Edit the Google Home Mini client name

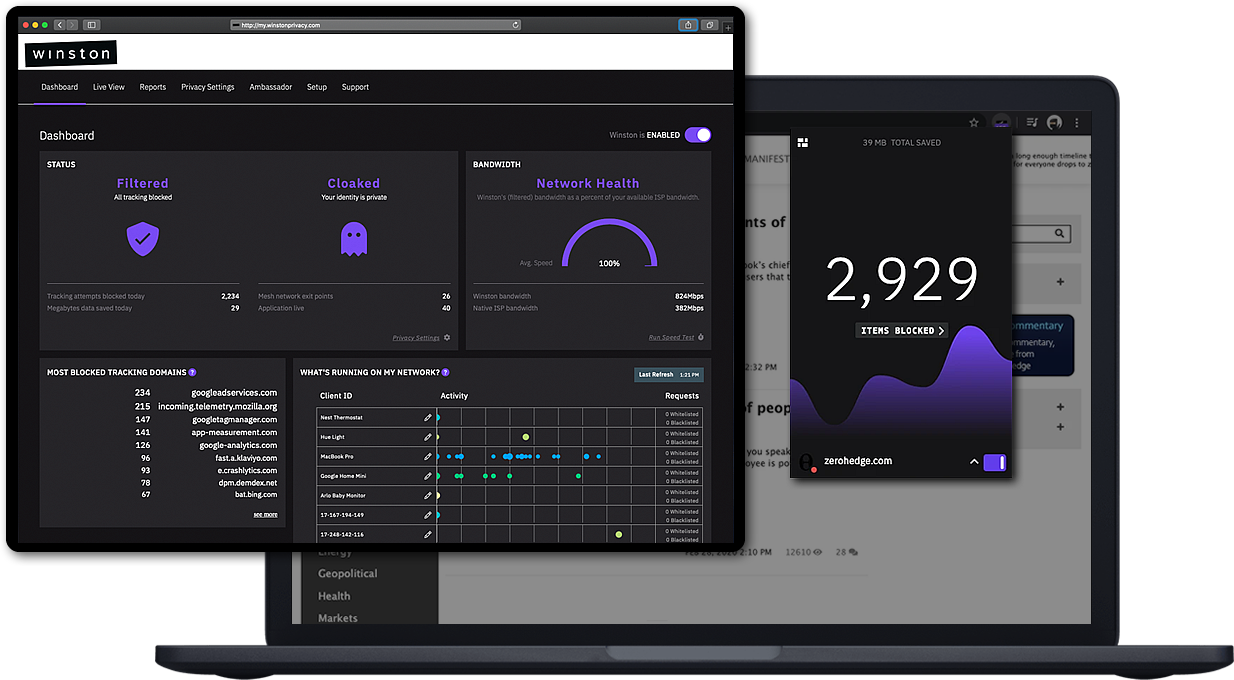[x=428, y=476]
